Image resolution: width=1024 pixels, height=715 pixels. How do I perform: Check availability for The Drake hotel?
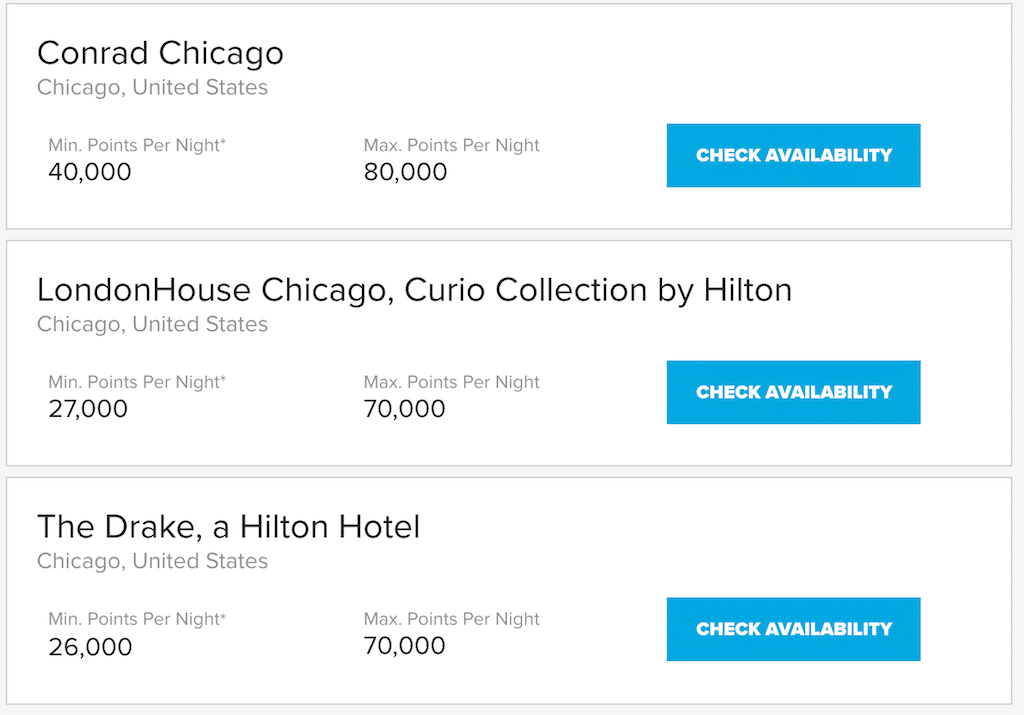793,629
